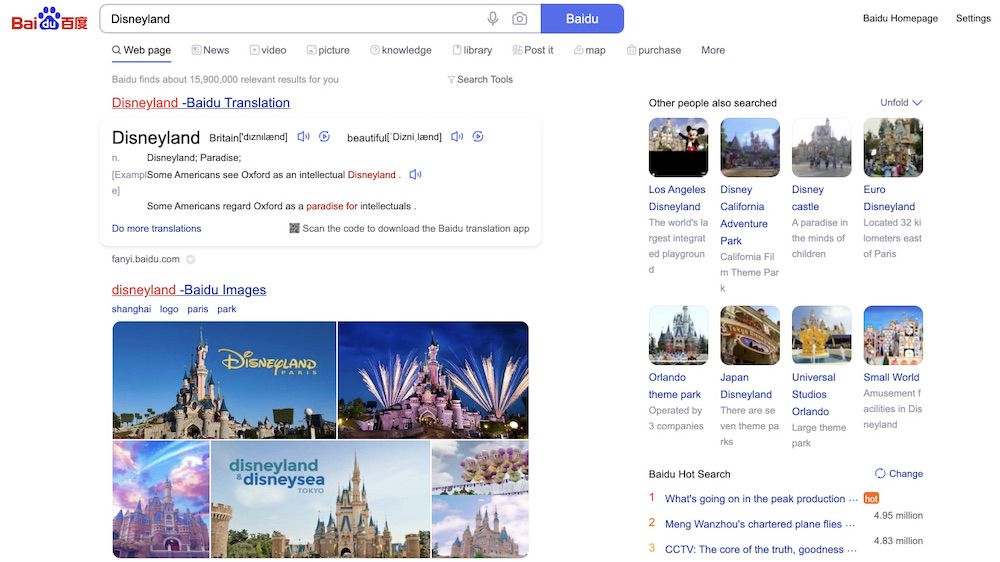Viewport: 1000px width, 562px height.
Task: Open Disneyland - Baidu Translation result
Action: tap(201, 103)
